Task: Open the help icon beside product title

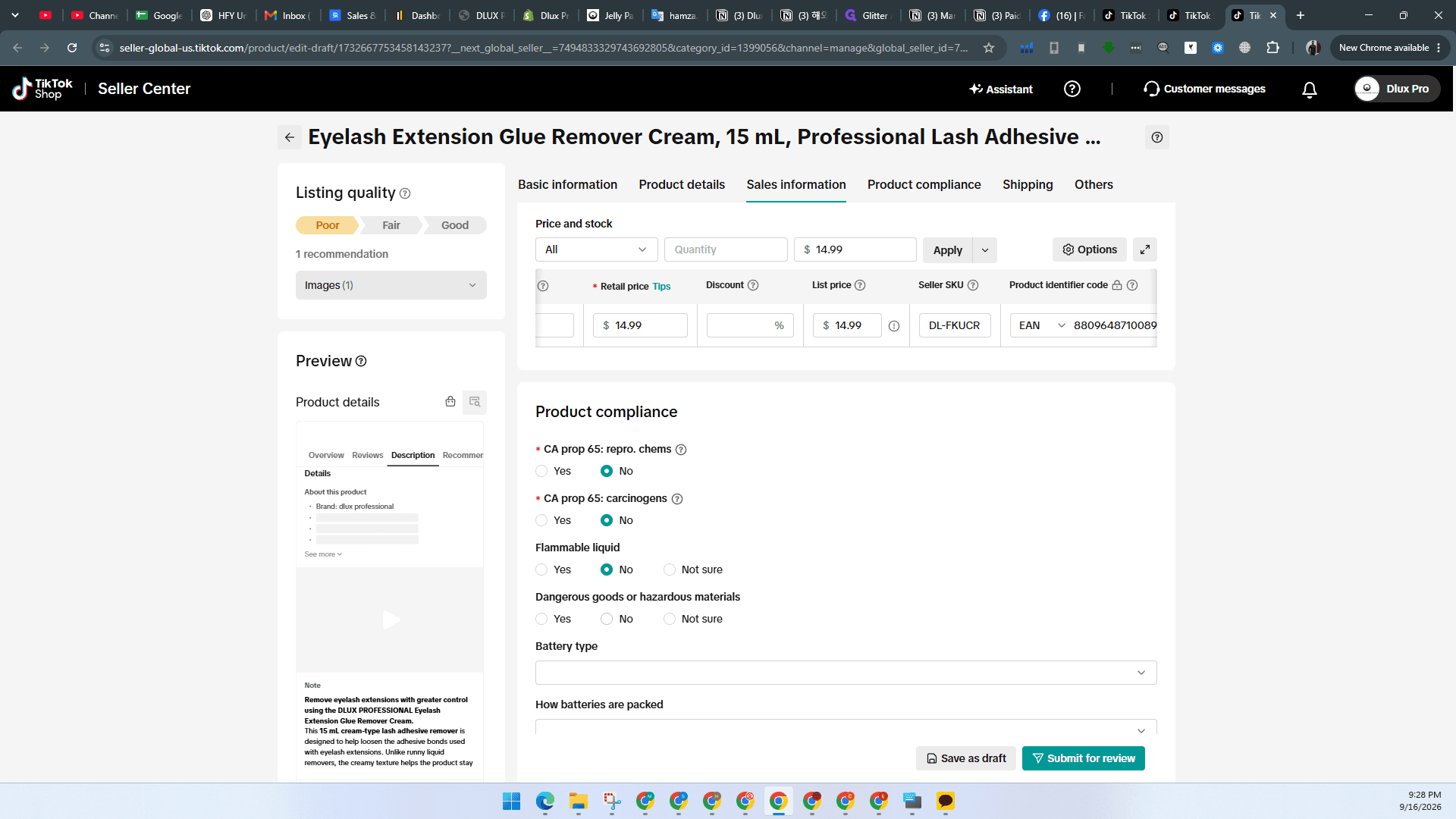Action: pyautogui.click(x=1156, y=137)
